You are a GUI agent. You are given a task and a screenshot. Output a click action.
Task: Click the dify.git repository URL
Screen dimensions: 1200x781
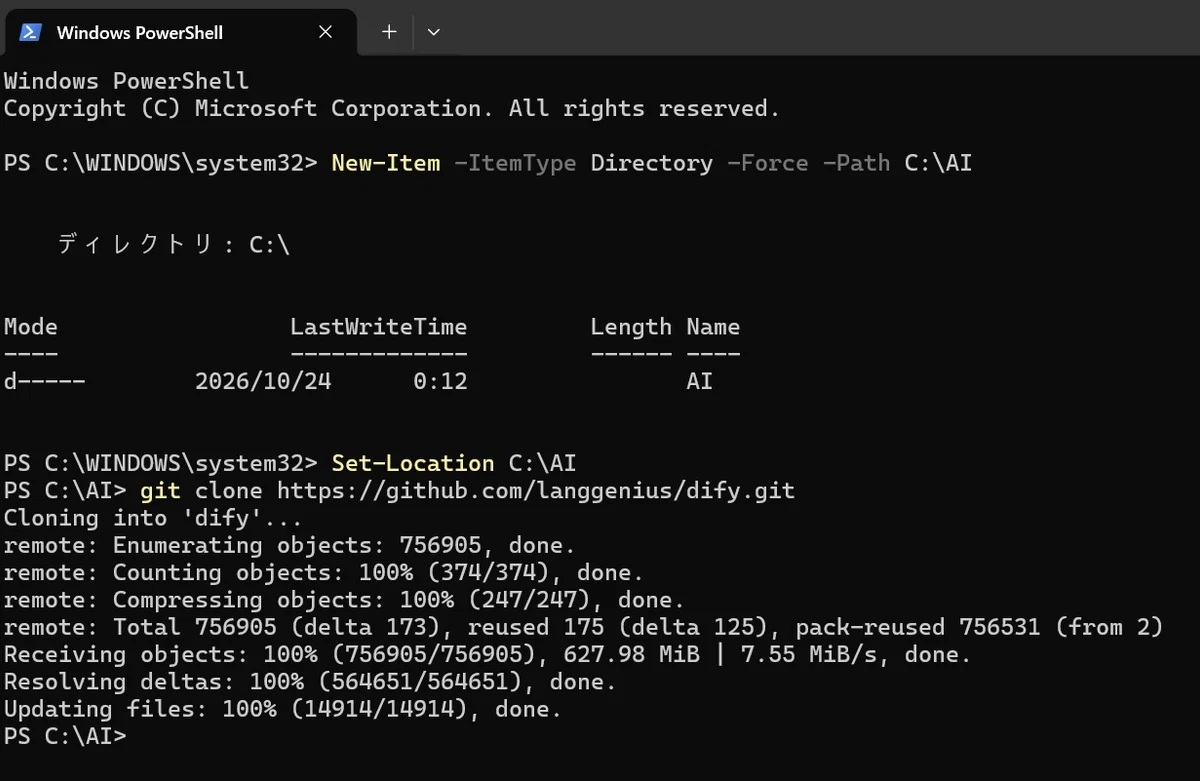(x=536, y=491)
